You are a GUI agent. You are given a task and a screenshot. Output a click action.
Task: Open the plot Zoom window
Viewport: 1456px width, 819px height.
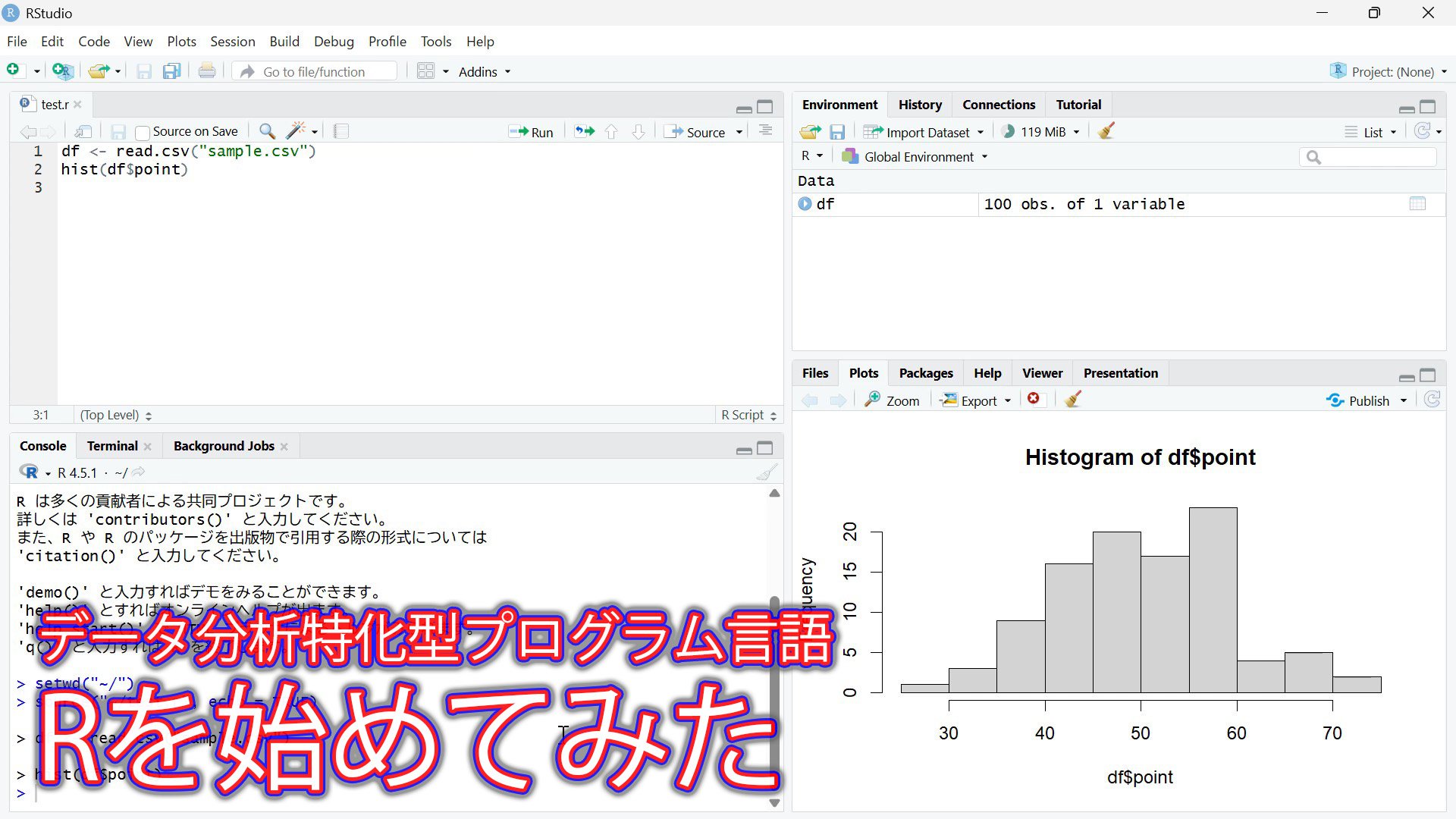tap(892, 400)
